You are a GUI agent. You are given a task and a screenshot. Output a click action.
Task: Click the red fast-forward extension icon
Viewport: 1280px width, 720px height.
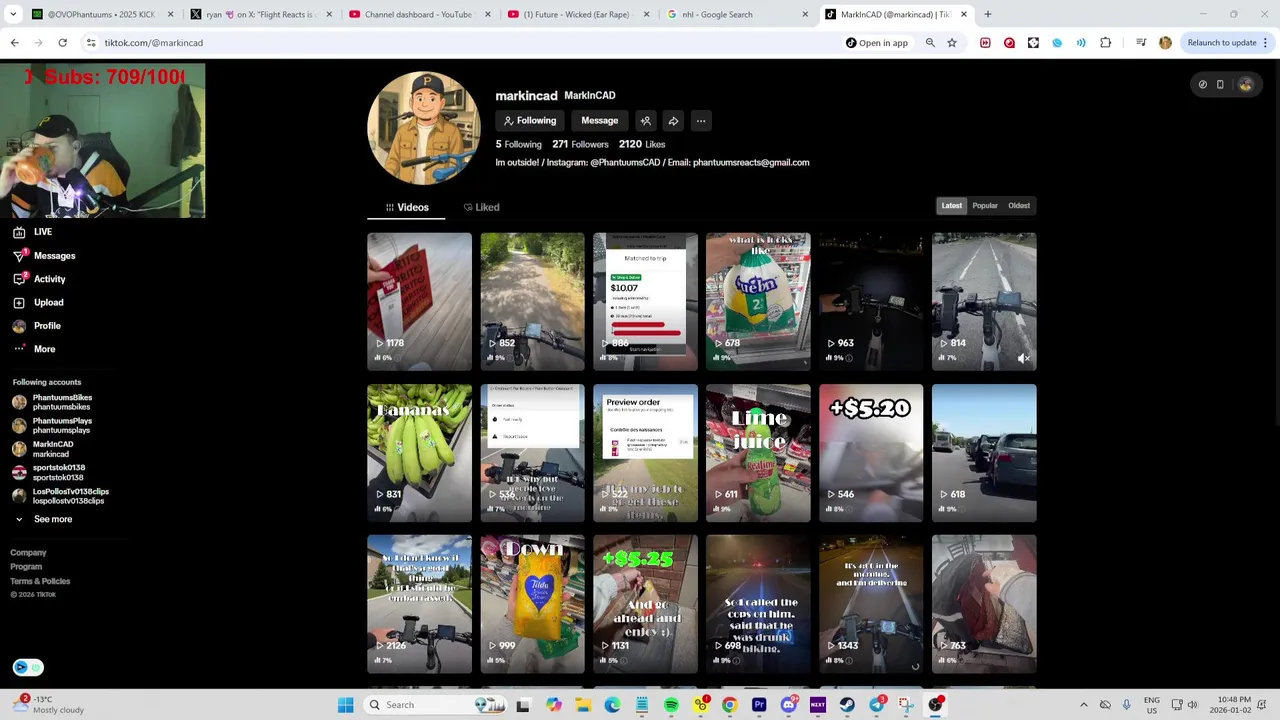[985, 43]
